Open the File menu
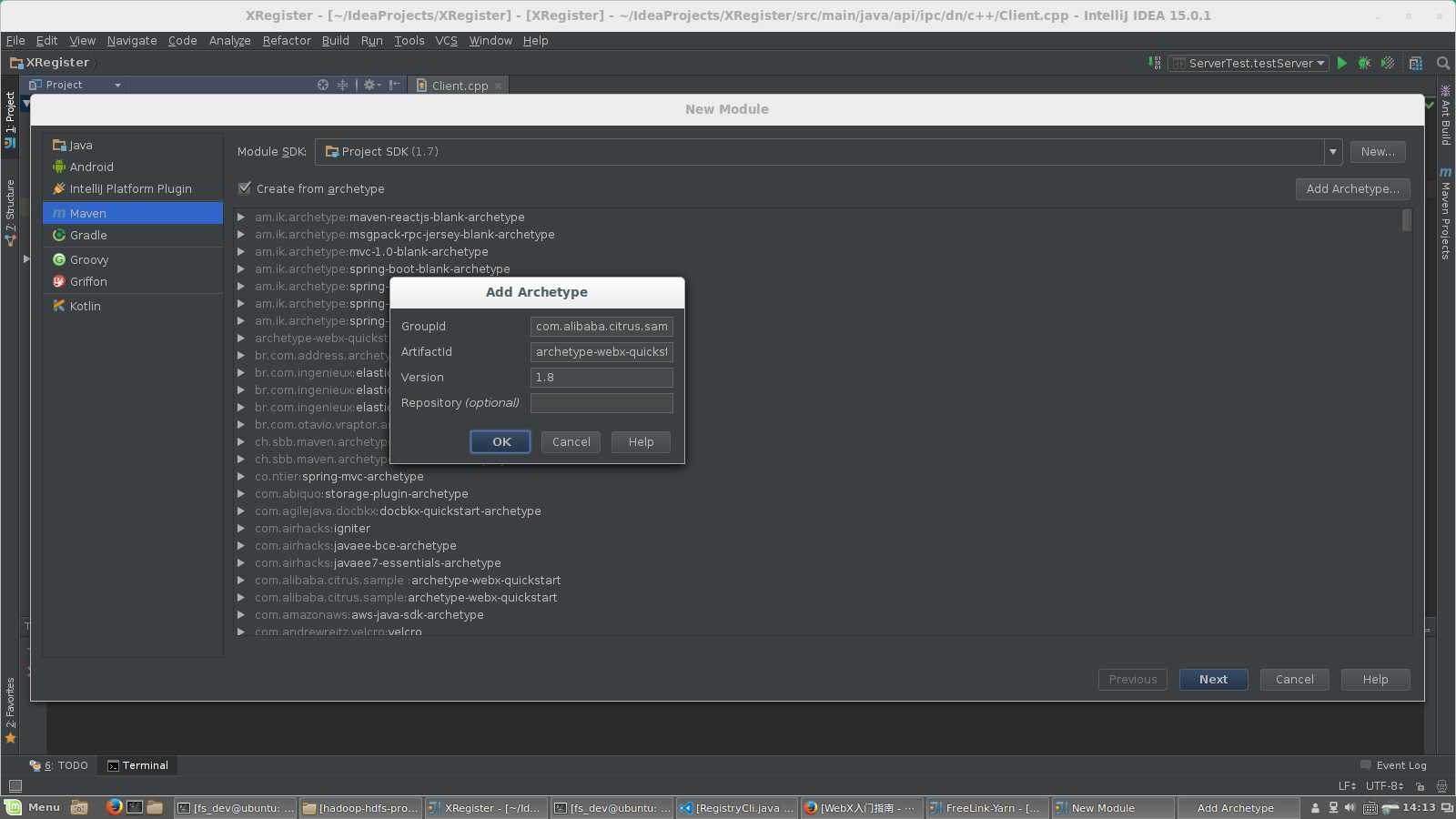Viewport: 1456px width, 819px height. pos(15,41)
